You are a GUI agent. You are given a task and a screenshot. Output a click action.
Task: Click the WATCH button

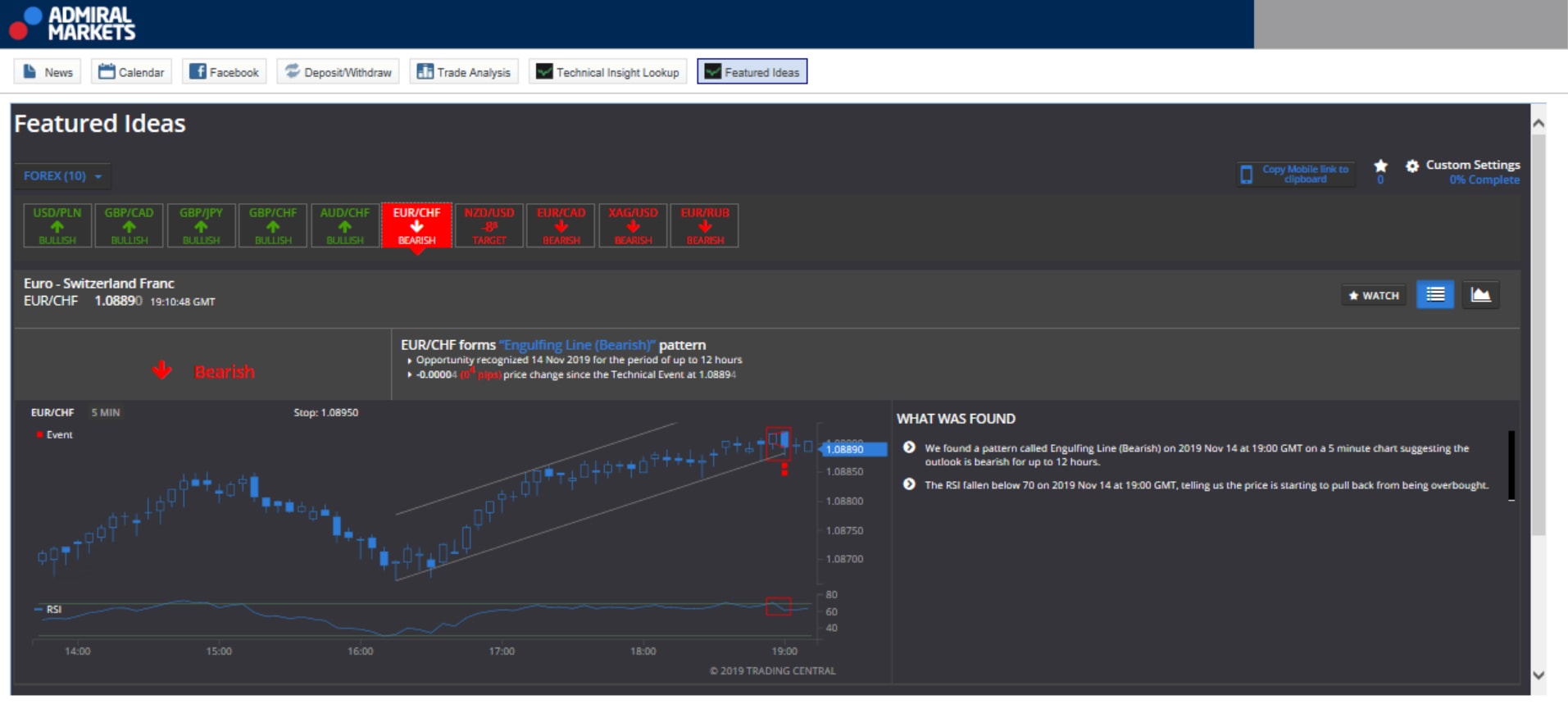(x=1374, y=295)
